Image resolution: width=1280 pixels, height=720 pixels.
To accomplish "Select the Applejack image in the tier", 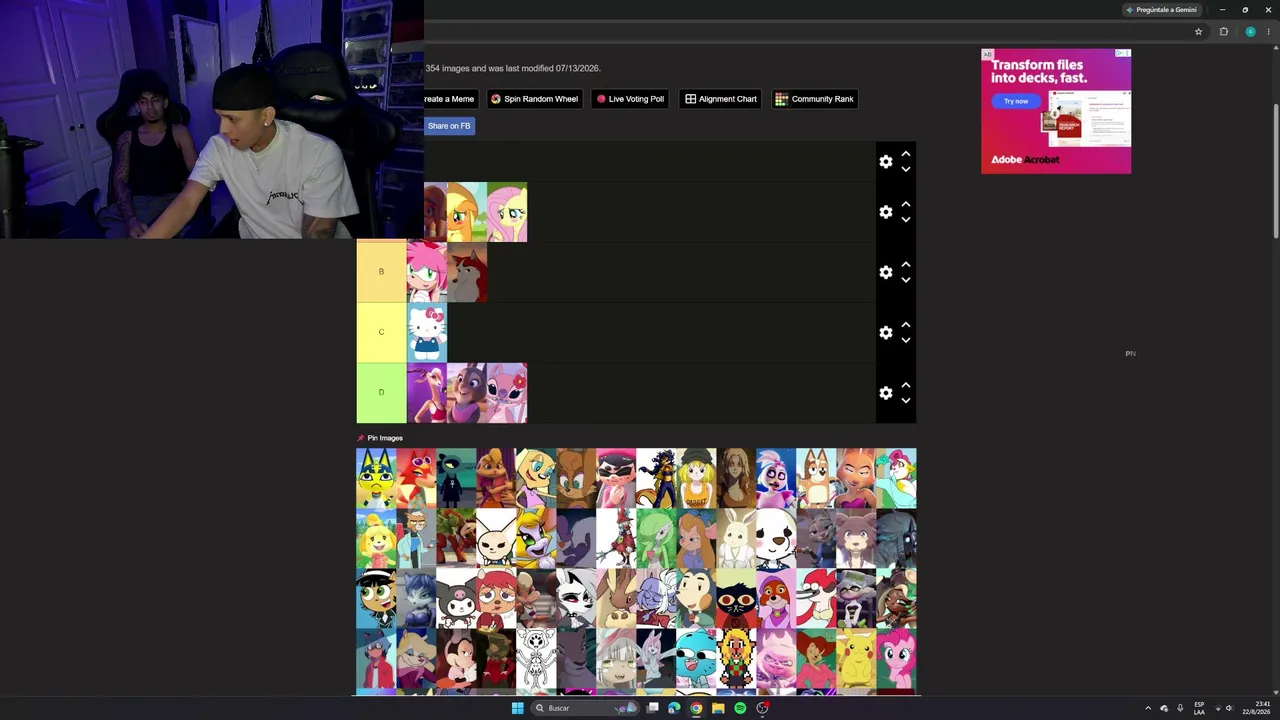I will click(x=467, y=212).
